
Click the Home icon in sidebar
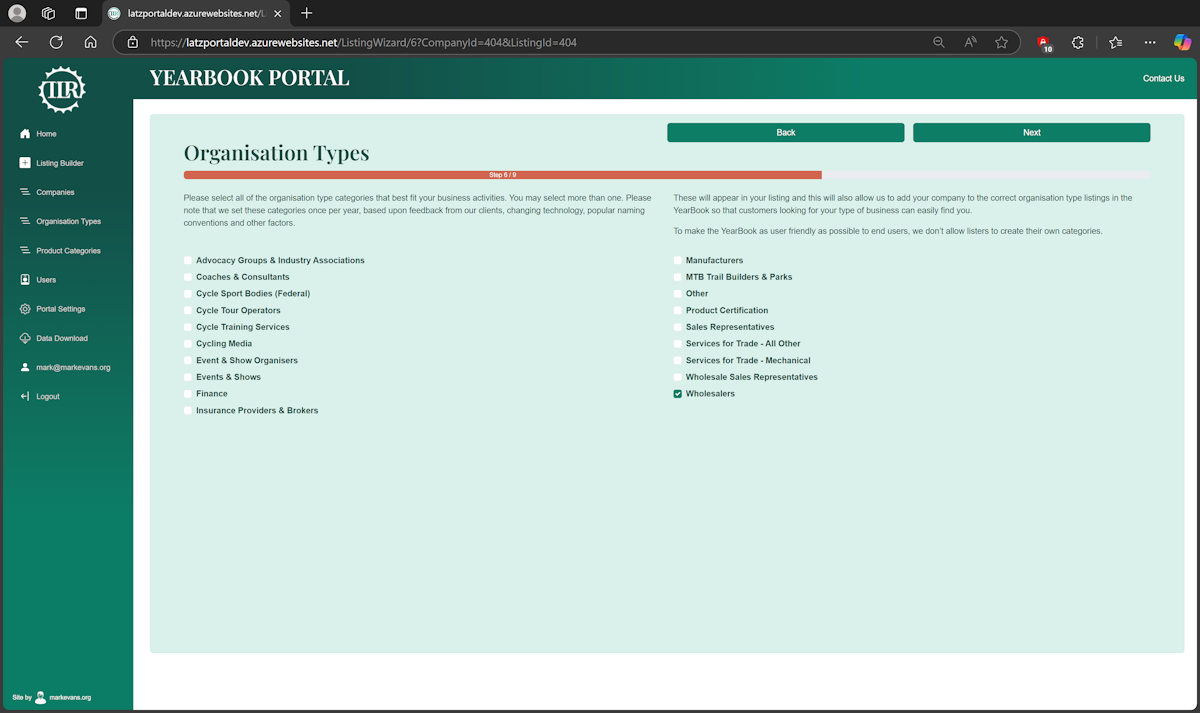(x=25, y=134)
